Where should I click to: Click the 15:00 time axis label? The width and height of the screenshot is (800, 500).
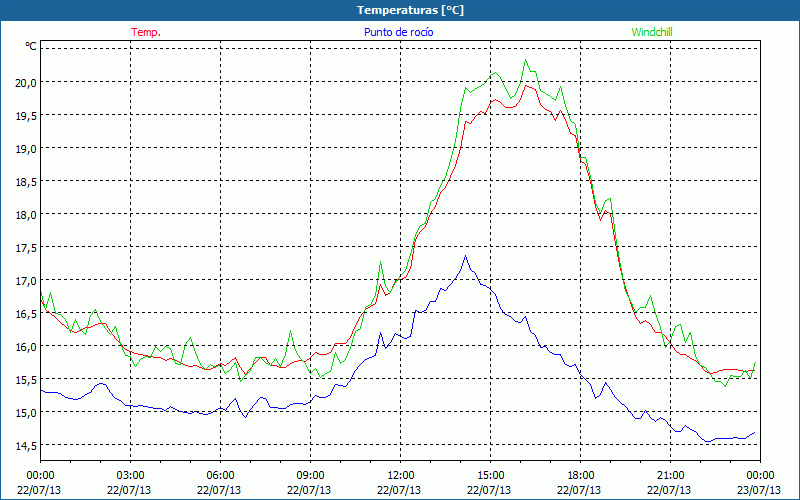pos(490,476)
